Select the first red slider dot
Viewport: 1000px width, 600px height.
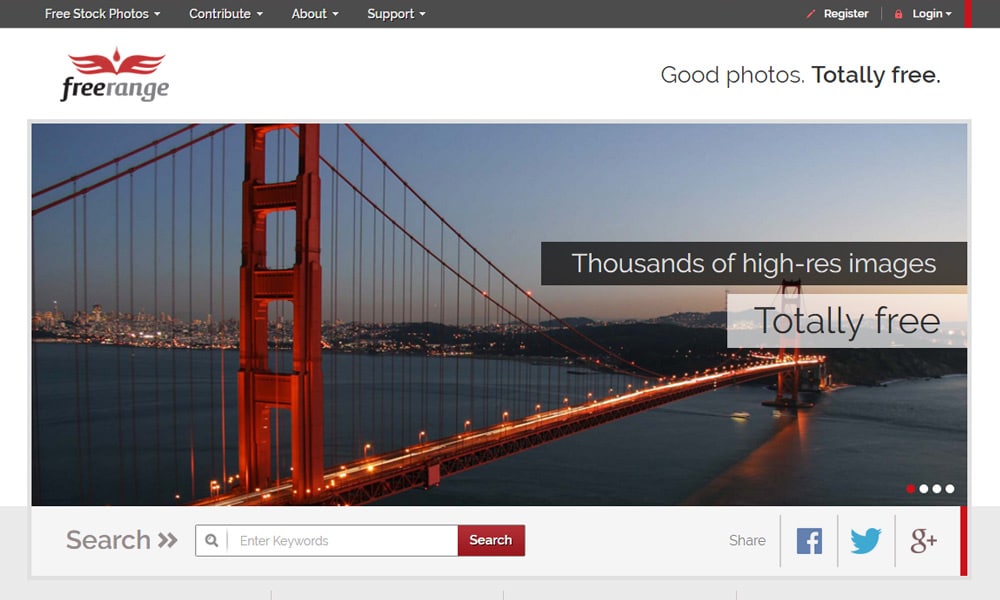(910, 489)
